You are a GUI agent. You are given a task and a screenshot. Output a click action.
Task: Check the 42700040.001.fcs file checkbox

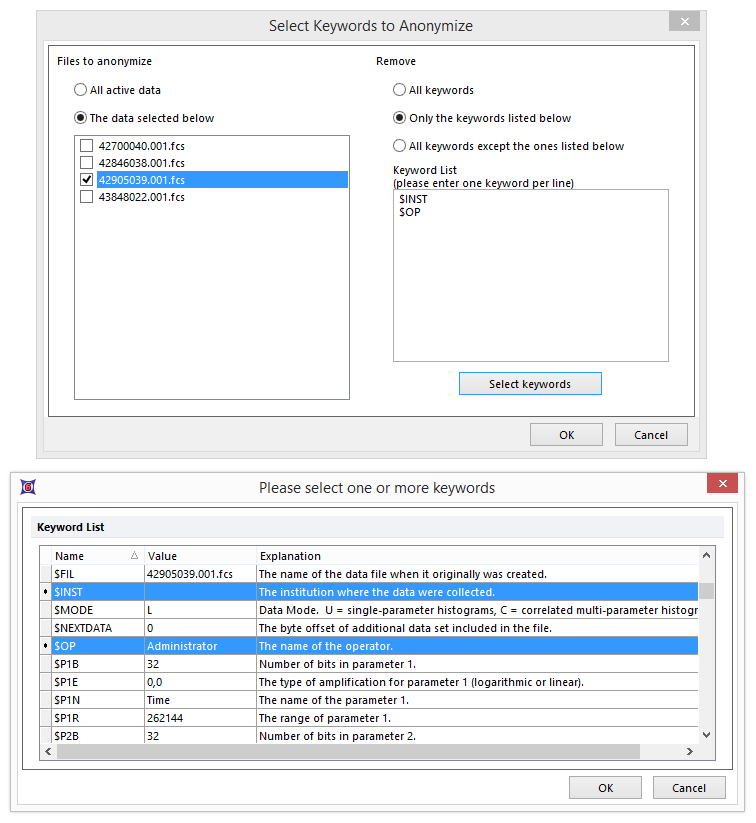[87, 145]
